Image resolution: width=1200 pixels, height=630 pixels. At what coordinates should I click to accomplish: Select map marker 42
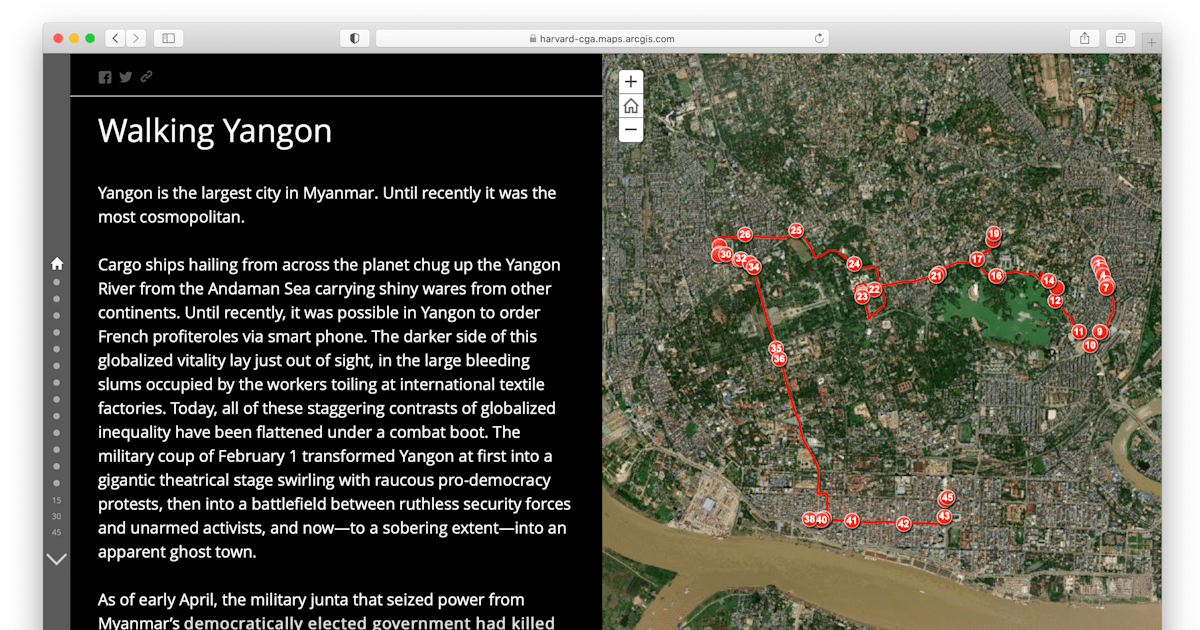tap(903, 524)
